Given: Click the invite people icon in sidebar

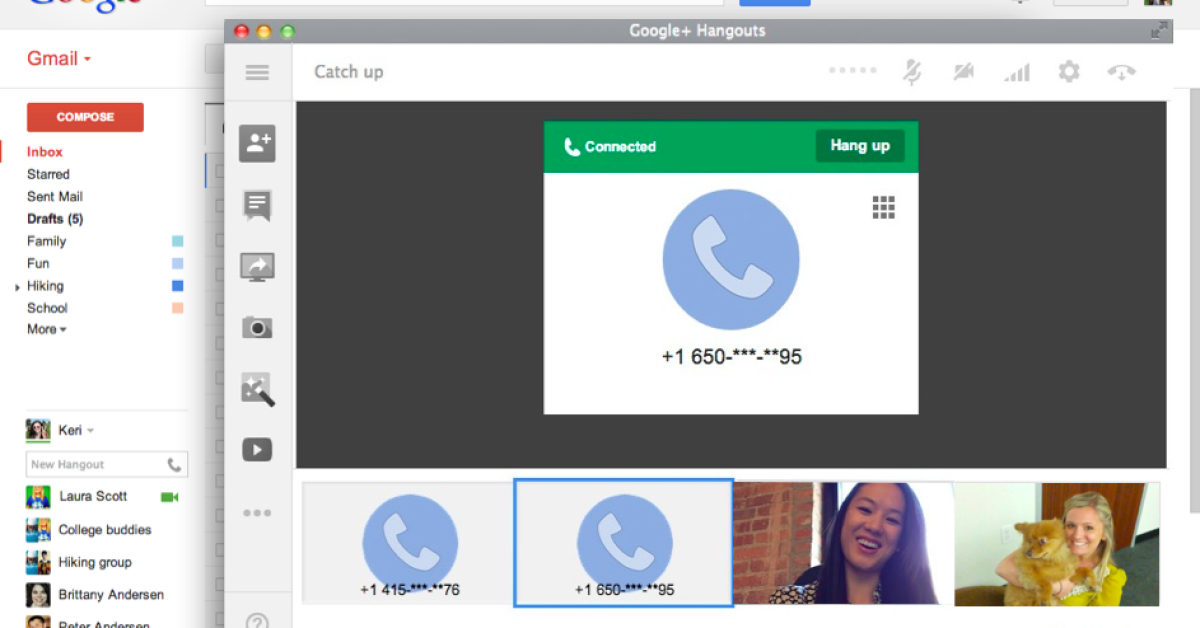Looking at the screenshot, I should [x=257, y=144].
